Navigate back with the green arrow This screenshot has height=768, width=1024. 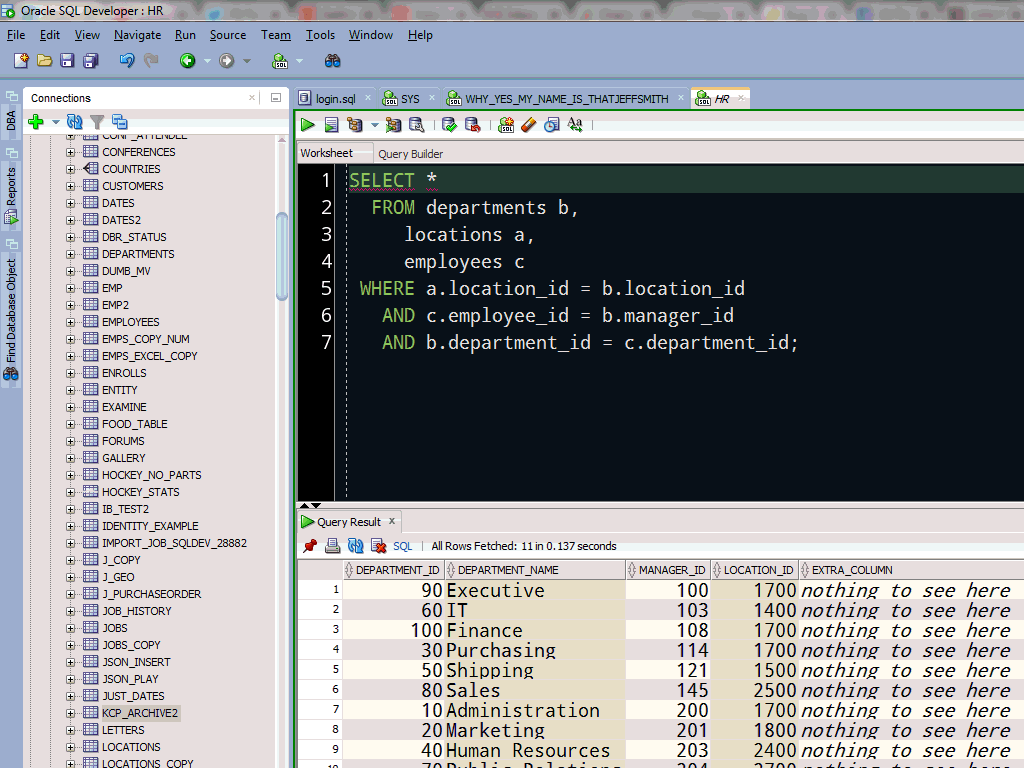pyautogui.click(x=187, y=61)
